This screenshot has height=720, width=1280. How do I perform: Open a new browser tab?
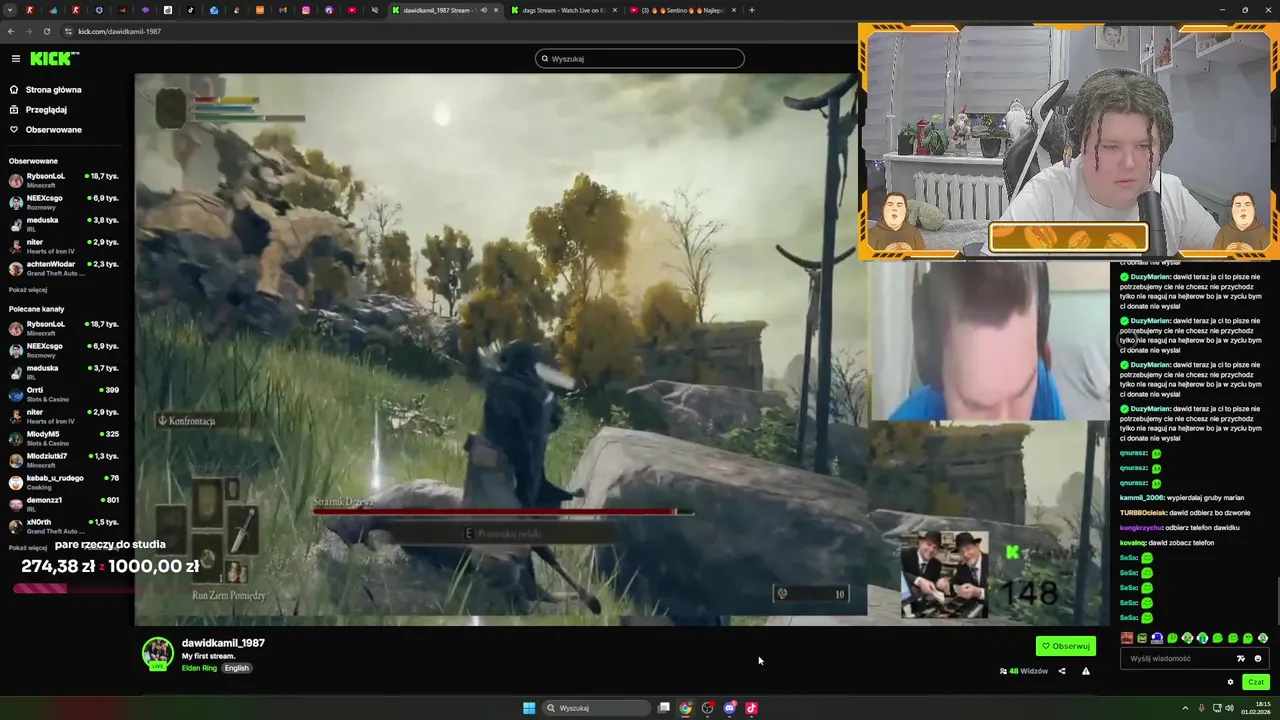[752, 10]
